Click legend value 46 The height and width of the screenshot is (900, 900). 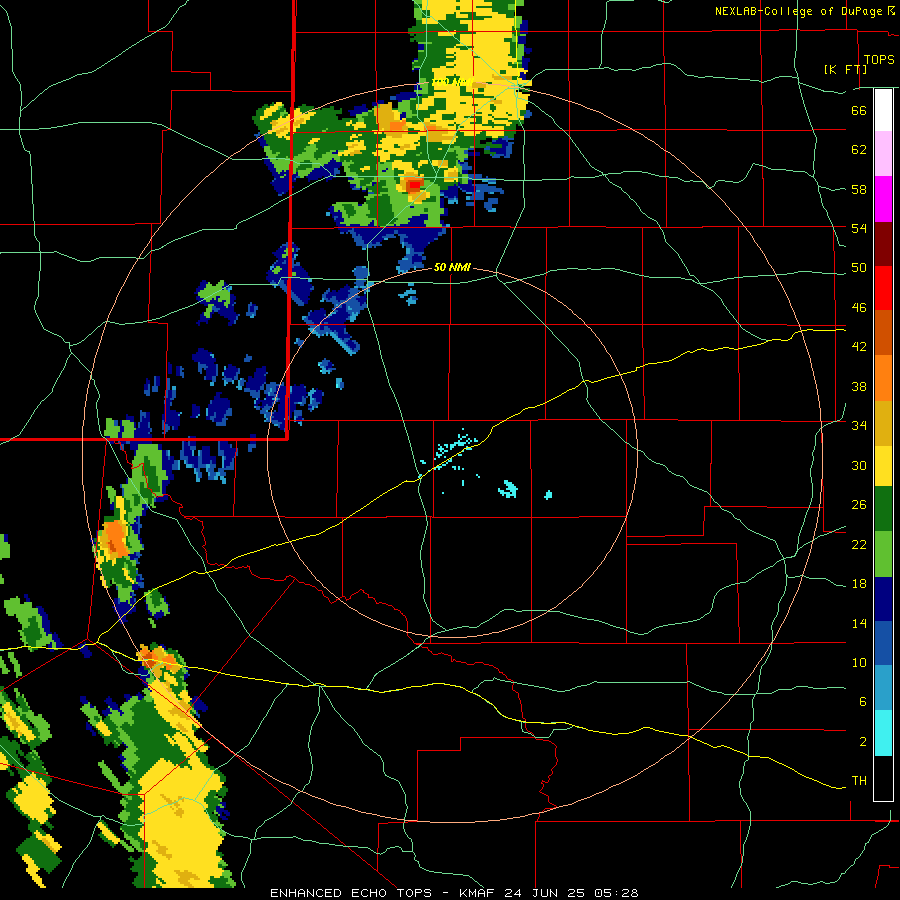point(859,308)
